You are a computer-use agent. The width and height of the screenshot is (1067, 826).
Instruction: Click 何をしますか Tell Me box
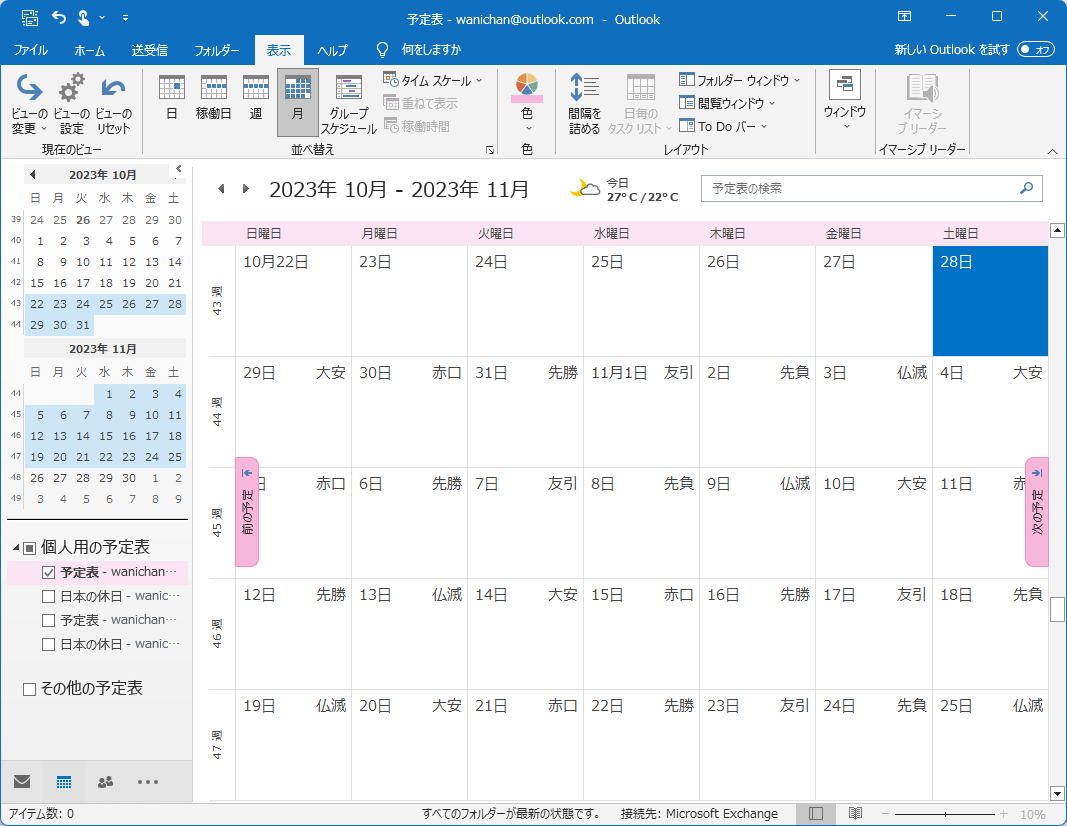(419, 50)
